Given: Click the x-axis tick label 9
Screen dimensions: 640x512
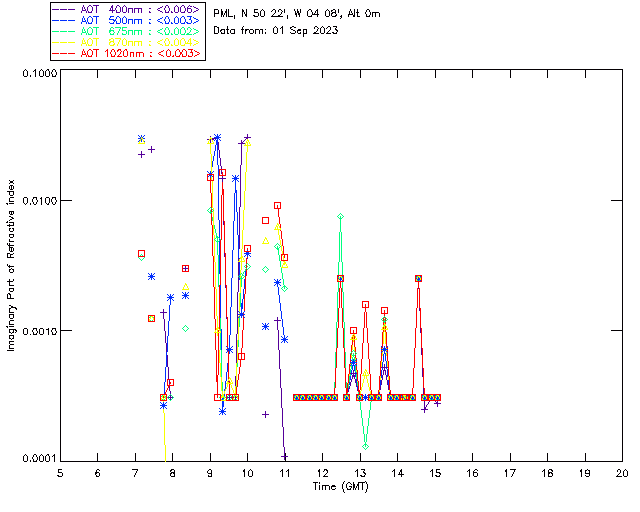Looking at the screenshot, I should pyautogui.click(x=210, y=473).
